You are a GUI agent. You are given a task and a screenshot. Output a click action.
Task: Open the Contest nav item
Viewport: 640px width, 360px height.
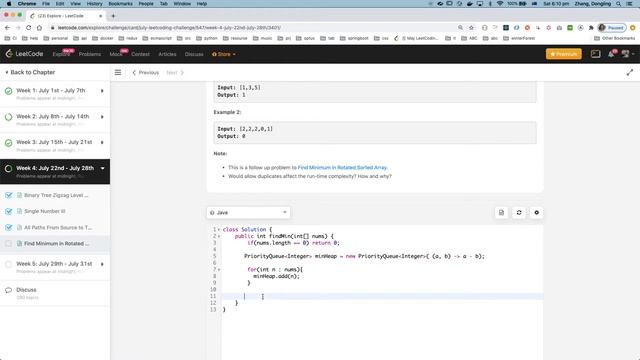[x=140, y=54]
